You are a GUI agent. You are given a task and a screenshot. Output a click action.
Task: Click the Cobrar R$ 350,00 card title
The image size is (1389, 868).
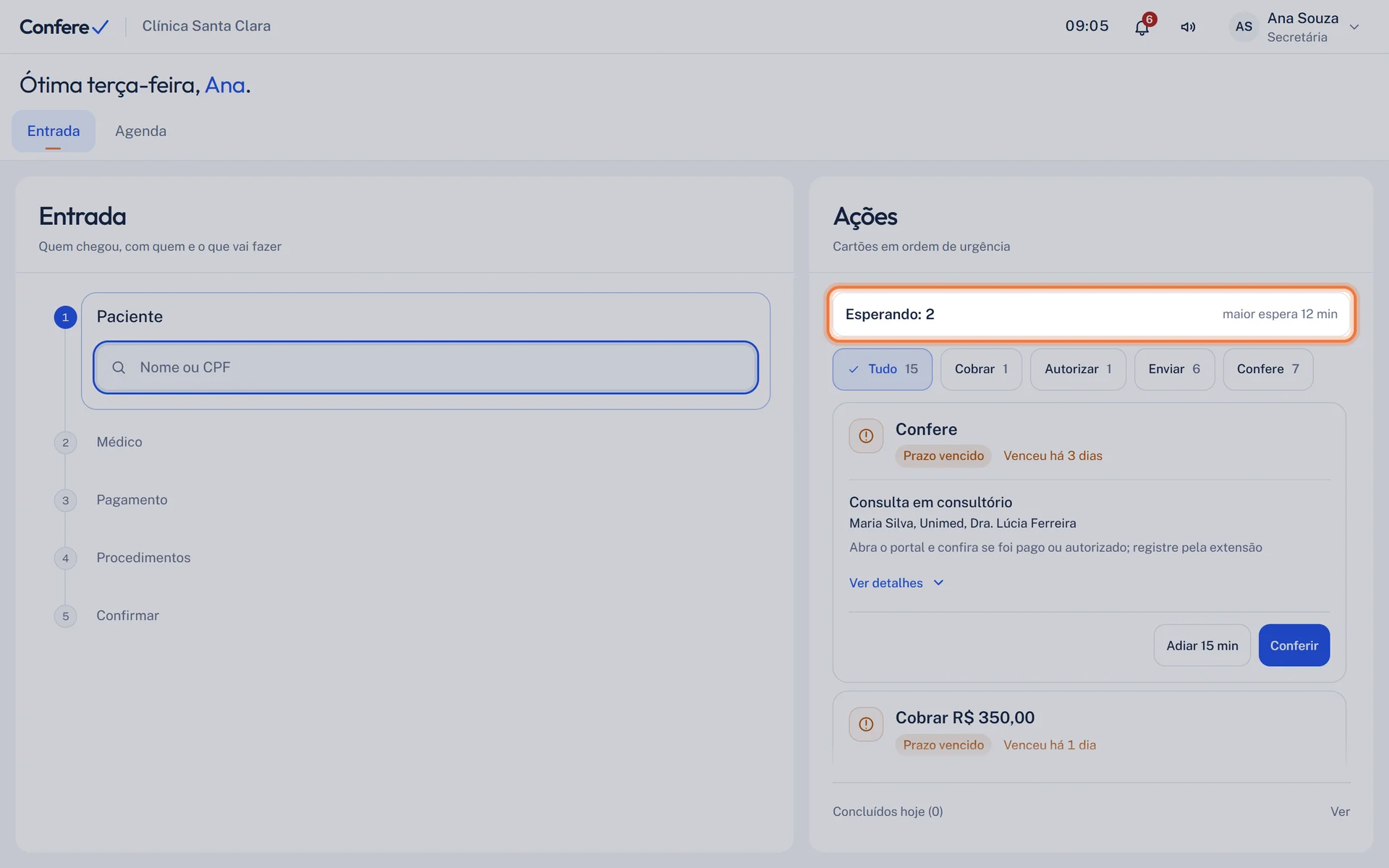click(965, 718)
